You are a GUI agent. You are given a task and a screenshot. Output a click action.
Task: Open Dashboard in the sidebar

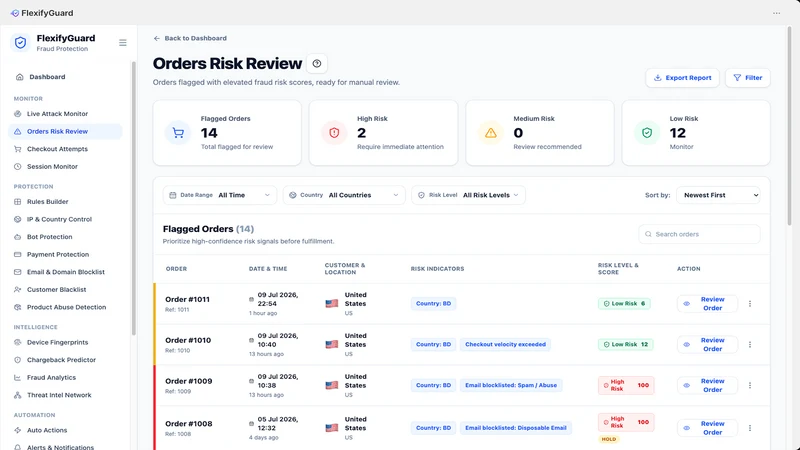pos(65,77)
